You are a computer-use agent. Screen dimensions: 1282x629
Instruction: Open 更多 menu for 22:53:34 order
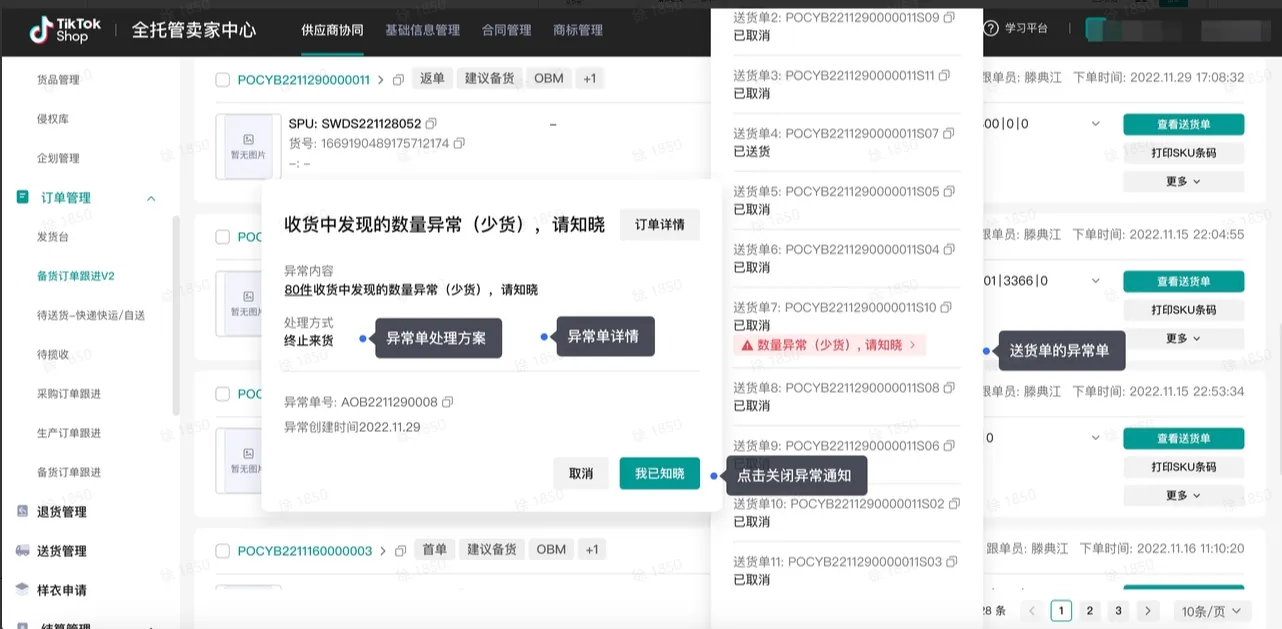(1183, 495)
